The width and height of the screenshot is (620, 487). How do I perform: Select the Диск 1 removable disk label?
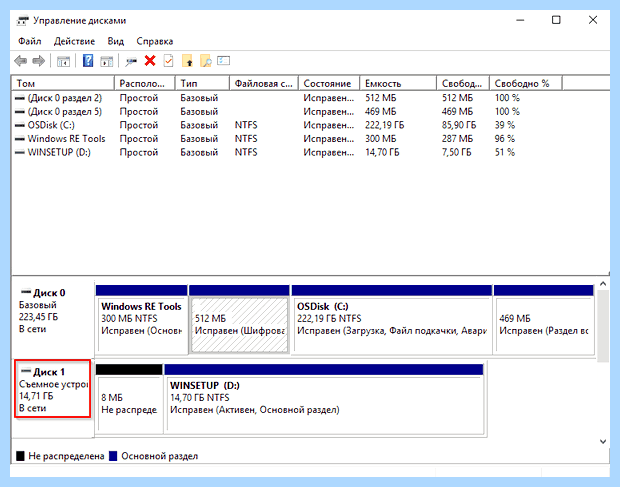(53, 389)
